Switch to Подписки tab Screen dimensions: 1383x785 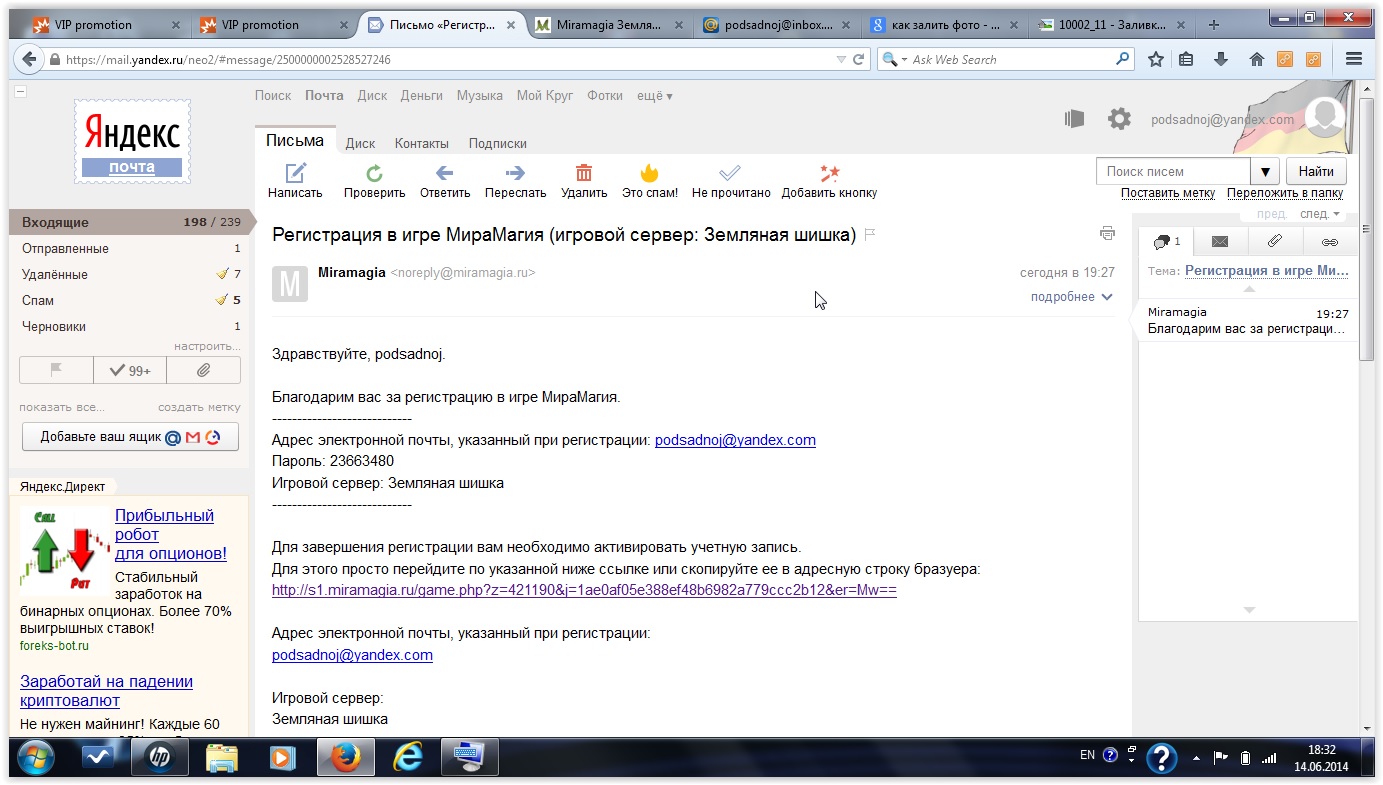click(498, 143)
